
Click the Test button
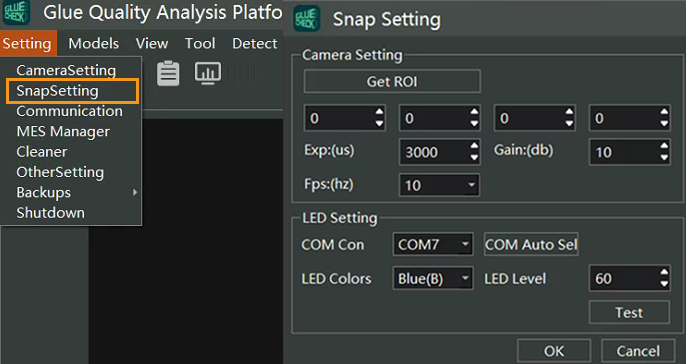pyautogui.click(x=629, y=312)
